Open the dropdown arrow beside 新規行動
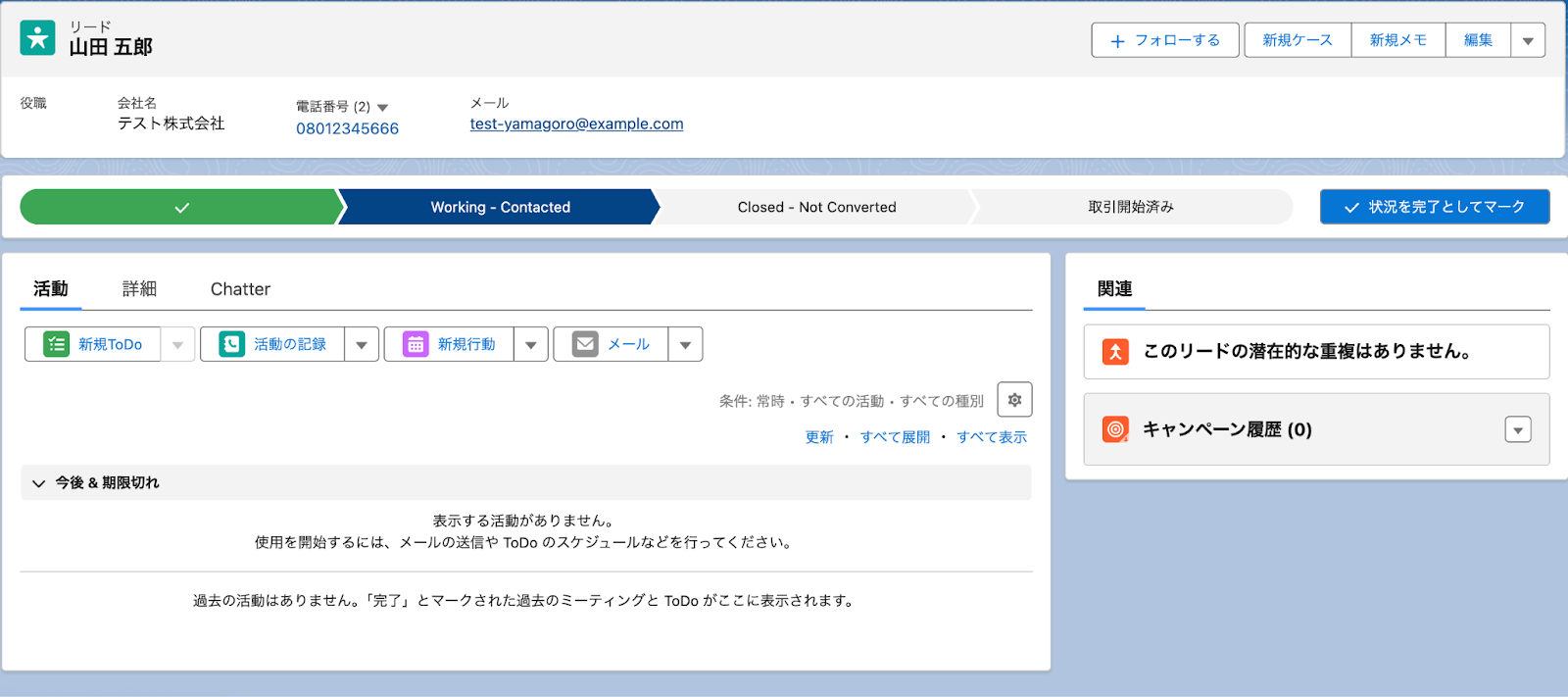This screenshot has height=697, width=1568. click(x=530, y=344)
